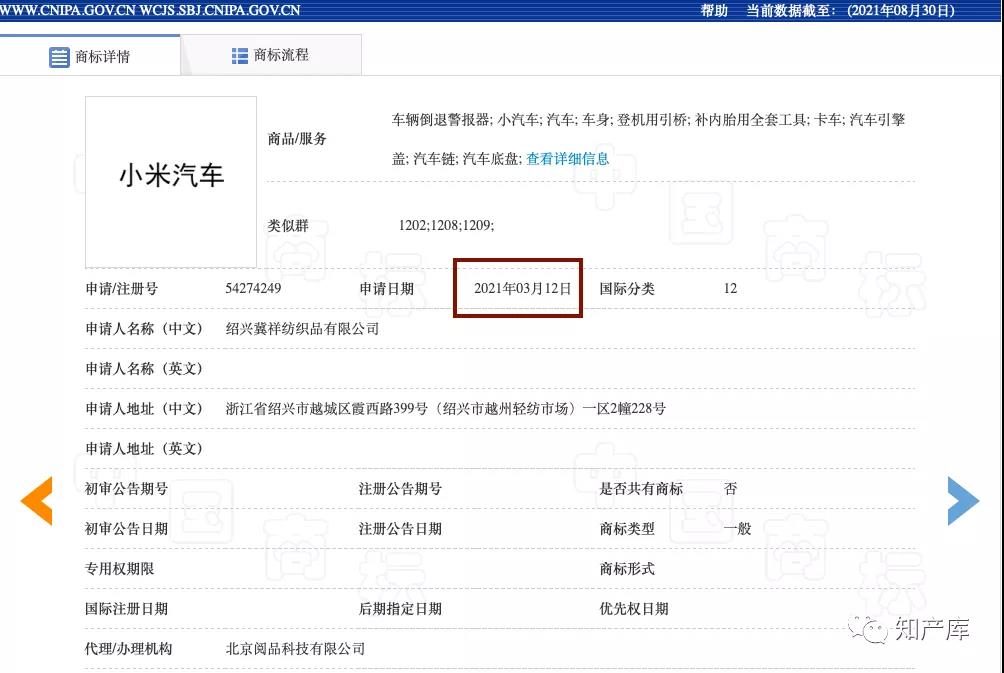Click the 当前数据截至 date in header
The height and width of the screenshot is (673, 1004).
click(850, 11)
